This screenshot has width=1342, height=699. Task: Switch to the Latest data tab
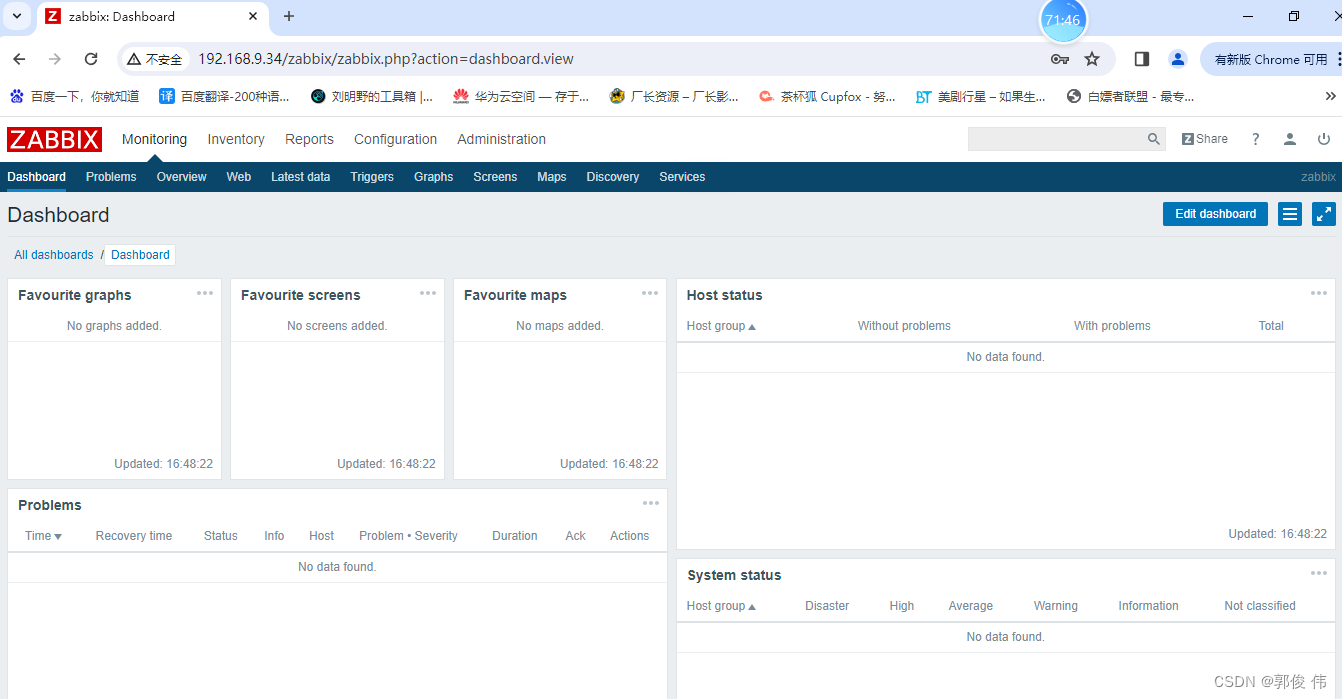[300, 177]
